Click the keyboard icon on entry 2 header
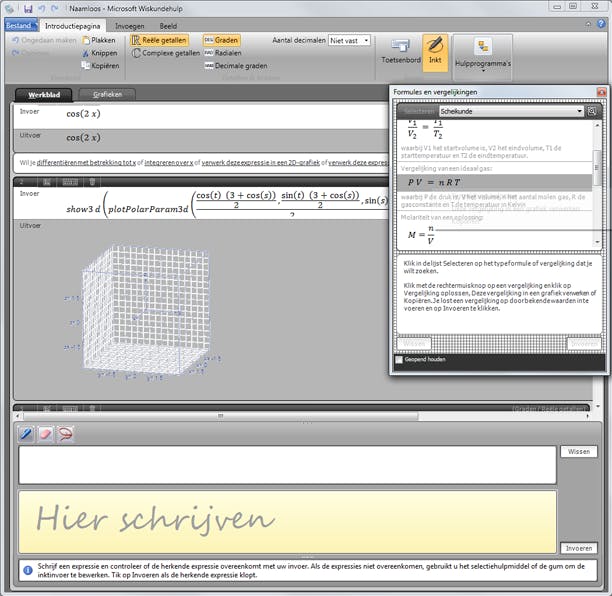This screenshot has height=596, width=612. [x=70, y=182]
